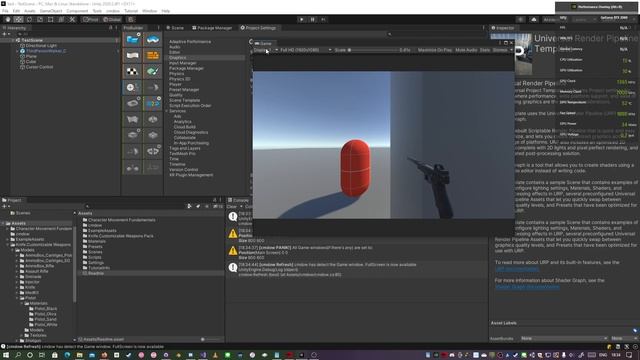Toggle Maximize On Play in Game view
Image resolution: width=640 pixels, height=360 pixels.
[x=435, y=50]
